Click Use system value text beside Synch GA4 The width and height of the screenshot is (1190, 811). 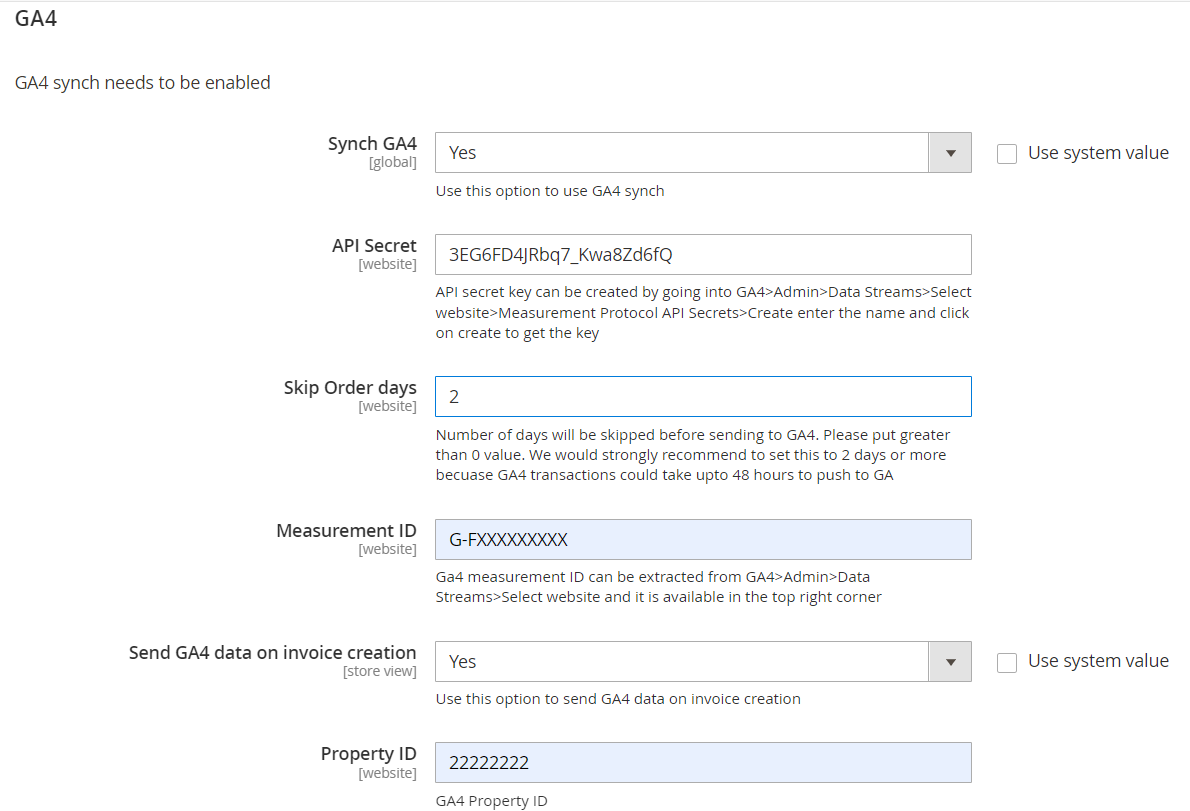[x=1098, y=153]
